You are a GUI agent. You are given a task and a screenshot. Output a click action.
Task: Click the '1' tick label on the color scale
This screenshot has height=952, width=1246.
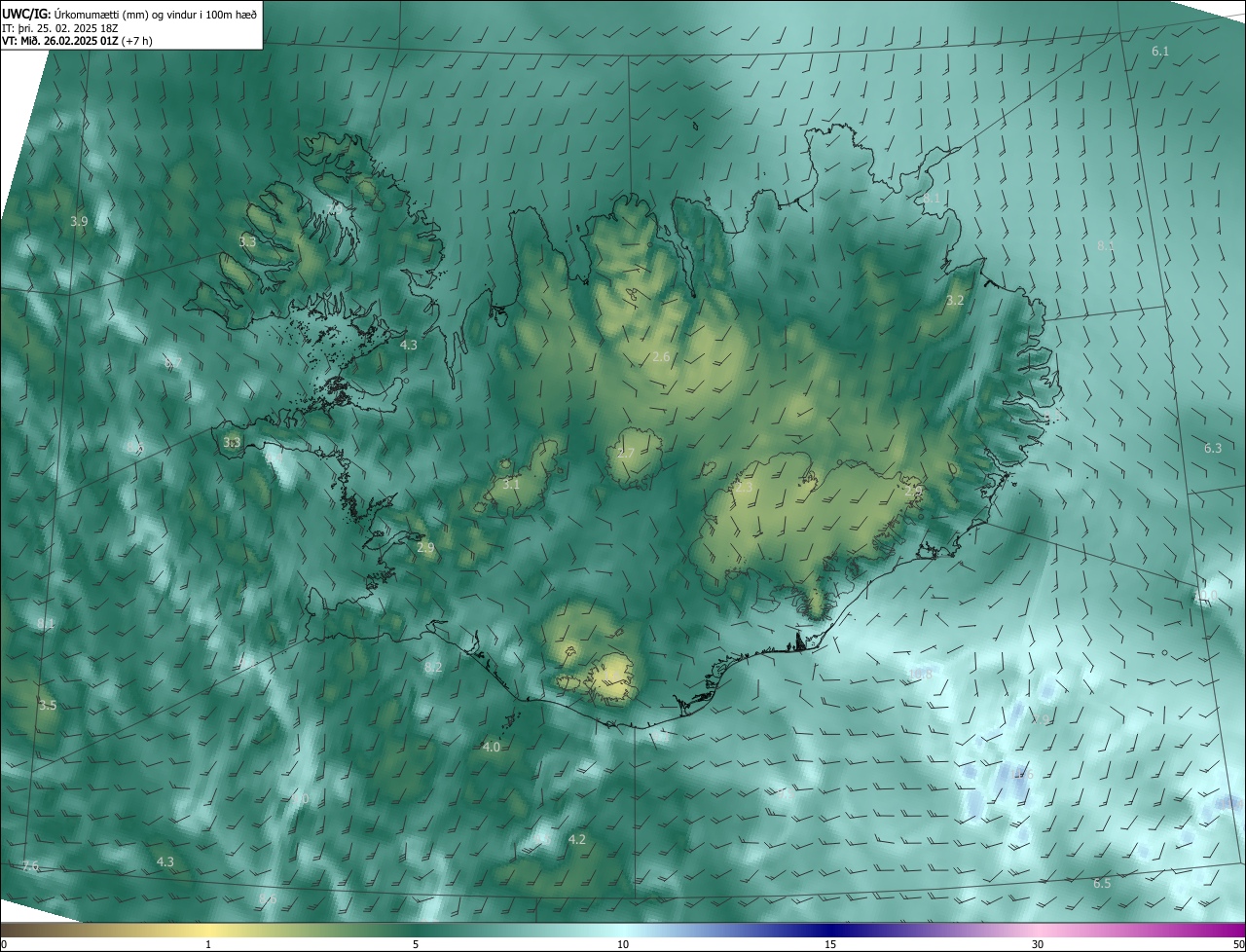click(x=208, y=944)
